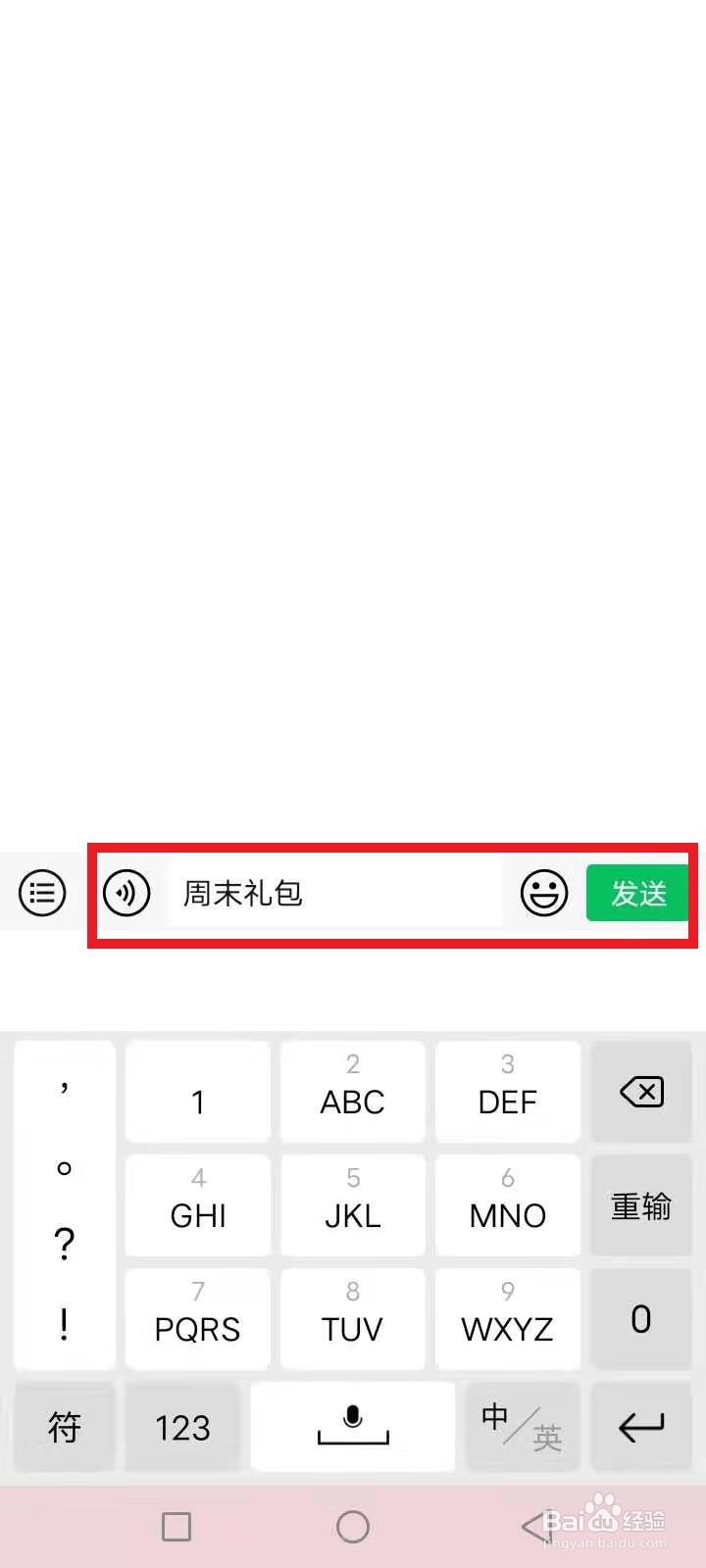Tap the question mark punctuation key
Viewport: 706px width, 1568px height.
point(65,1245)
